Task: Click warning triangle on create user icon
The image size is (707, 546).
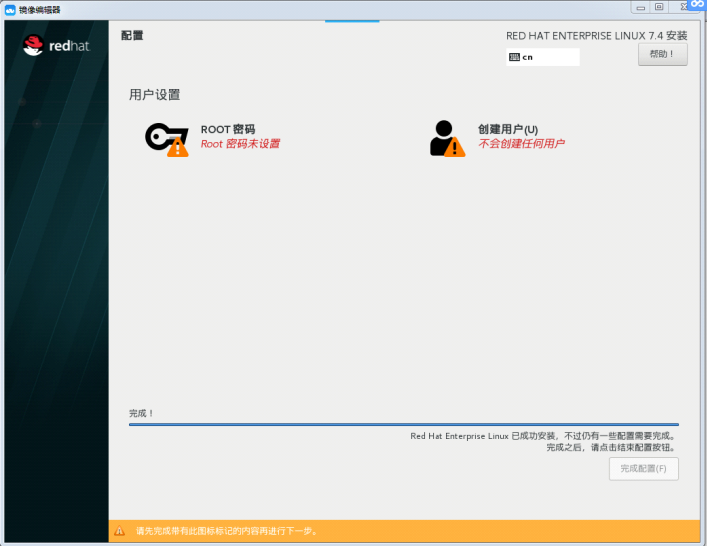Action: pos(455,148)
